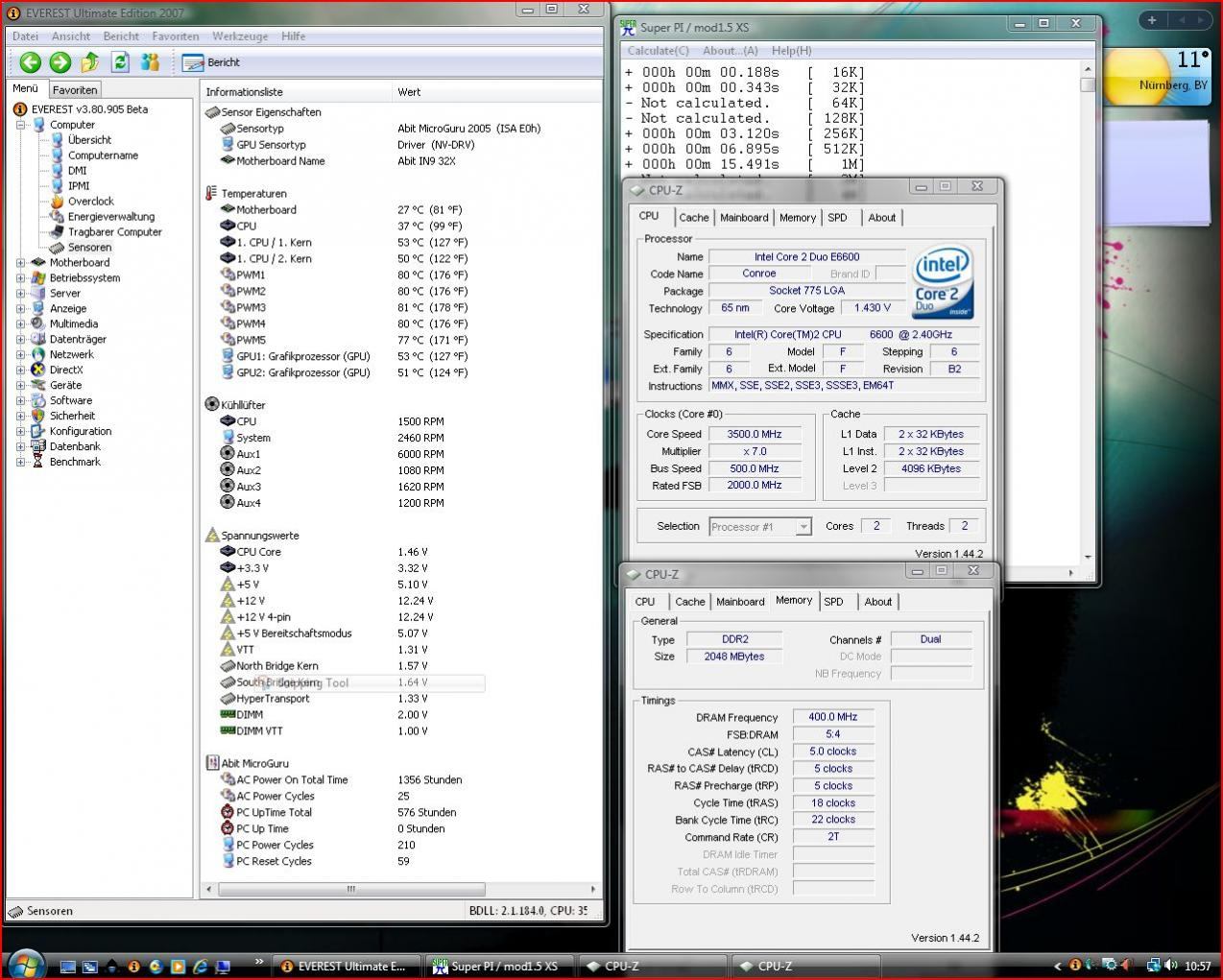Select DMI tree item
Image resolution: width=1223 pixels, height=980 pixels.
(x=77, y=171)
